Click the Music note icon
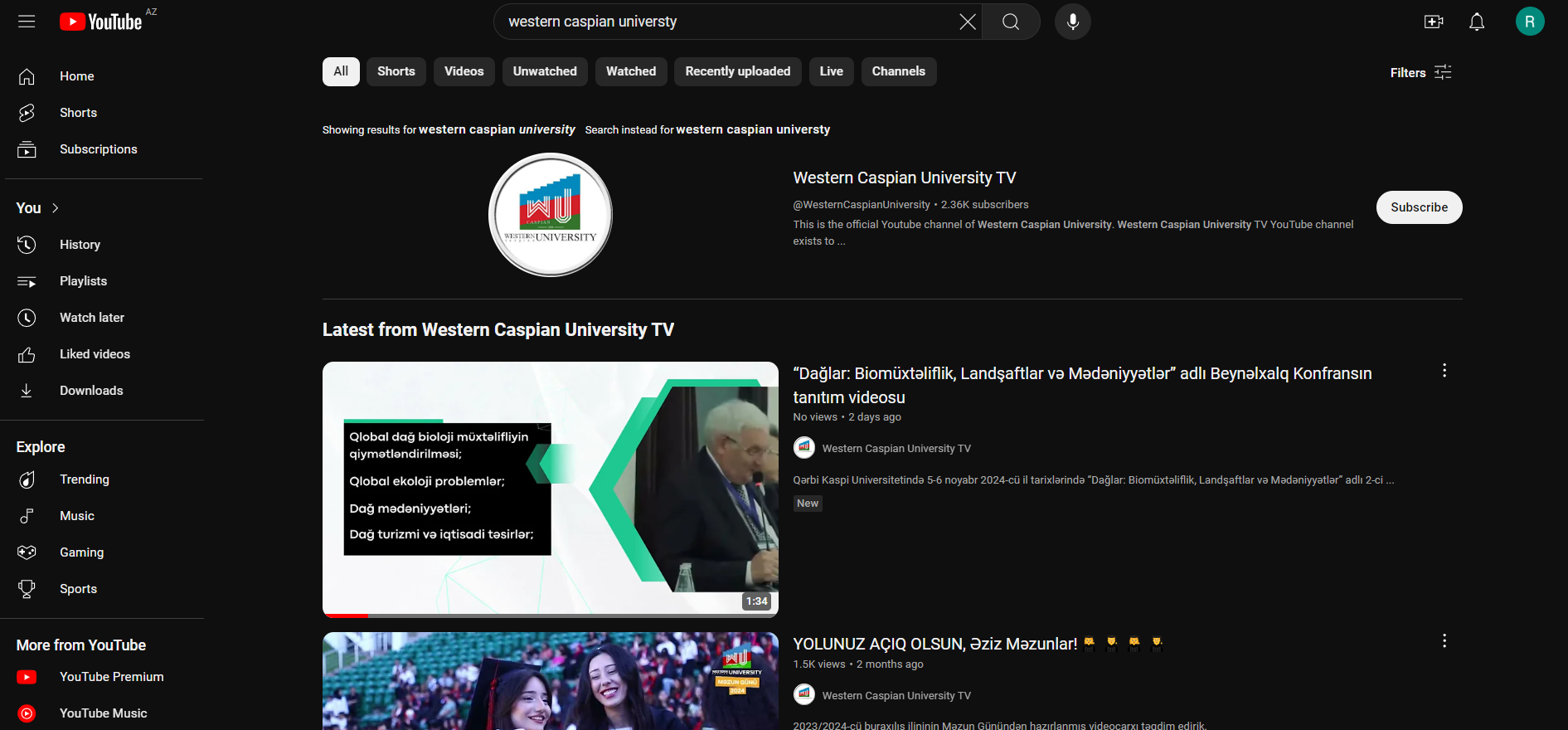This screenshot has height=730, width=1568. pos(27,516)
